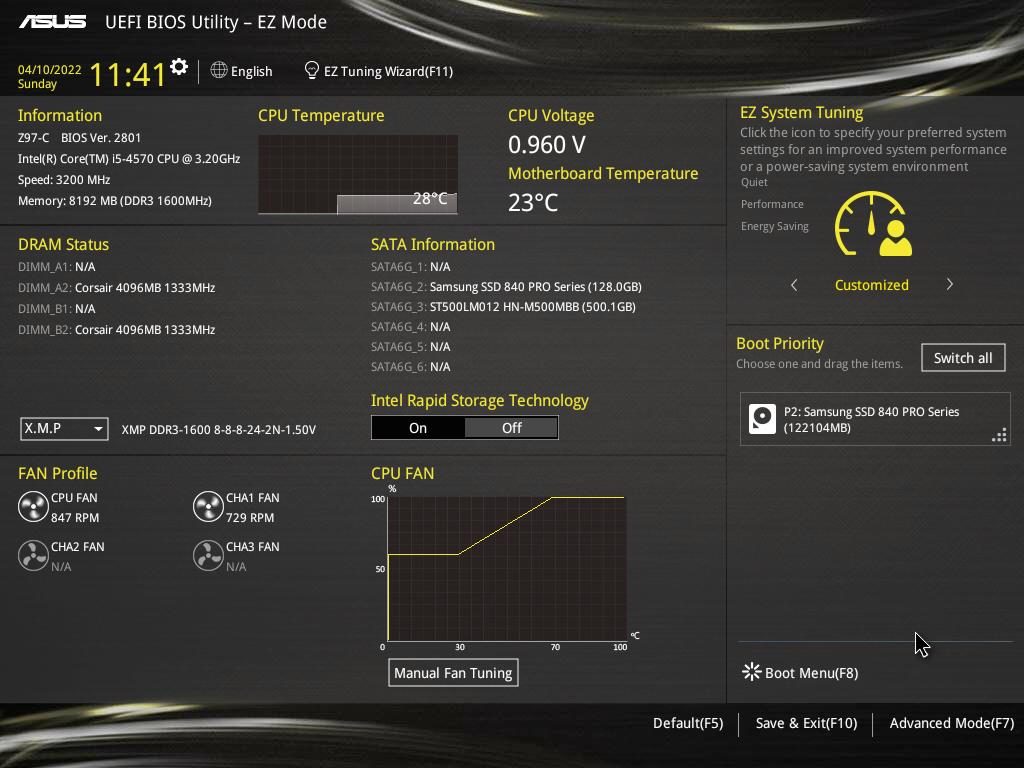1024x768 pixels.
Task: Turn Intel Rapid Storage Technology On
Action: point(418,428)
